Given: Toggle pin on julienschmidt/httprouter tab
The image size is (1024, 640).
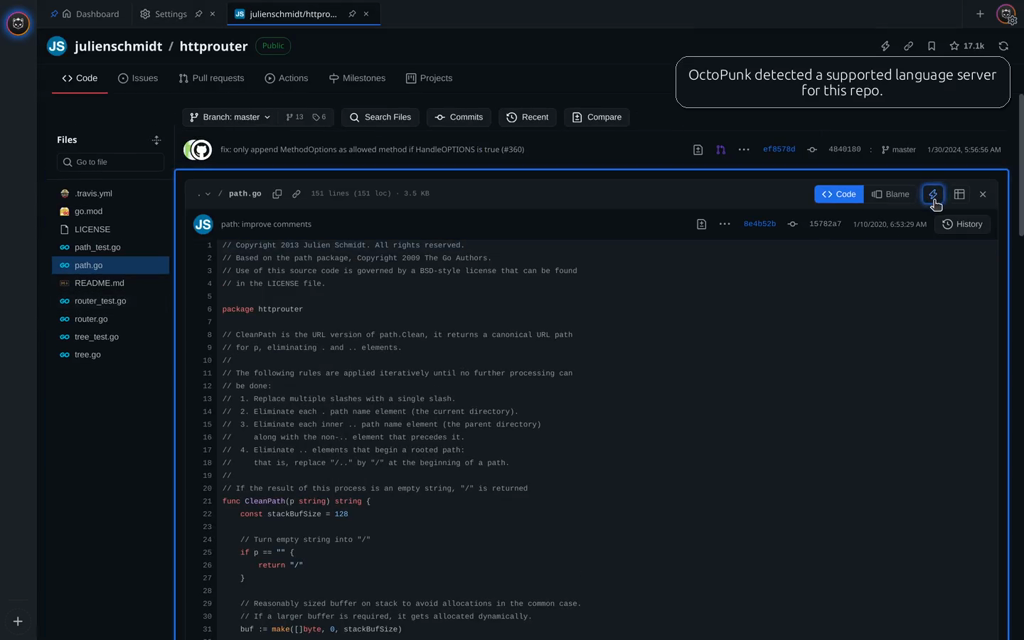Looking at the screenshot, I should 352,14.
